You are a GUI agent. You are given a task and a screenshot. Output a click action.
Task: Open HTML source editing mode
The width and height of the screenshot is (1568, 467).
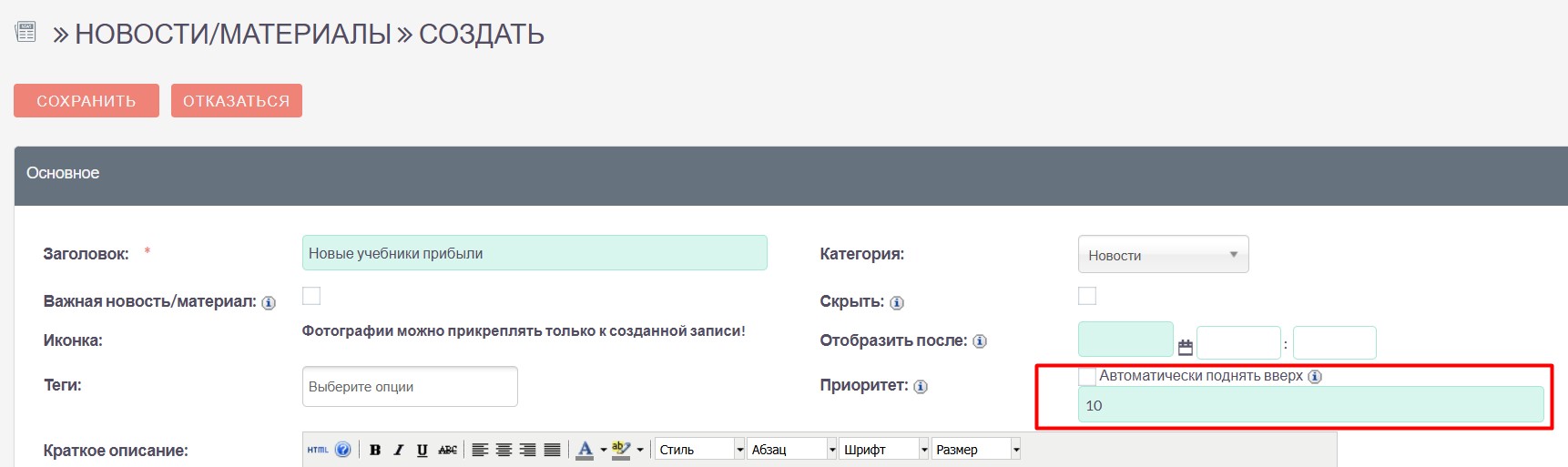click(318, 450)
